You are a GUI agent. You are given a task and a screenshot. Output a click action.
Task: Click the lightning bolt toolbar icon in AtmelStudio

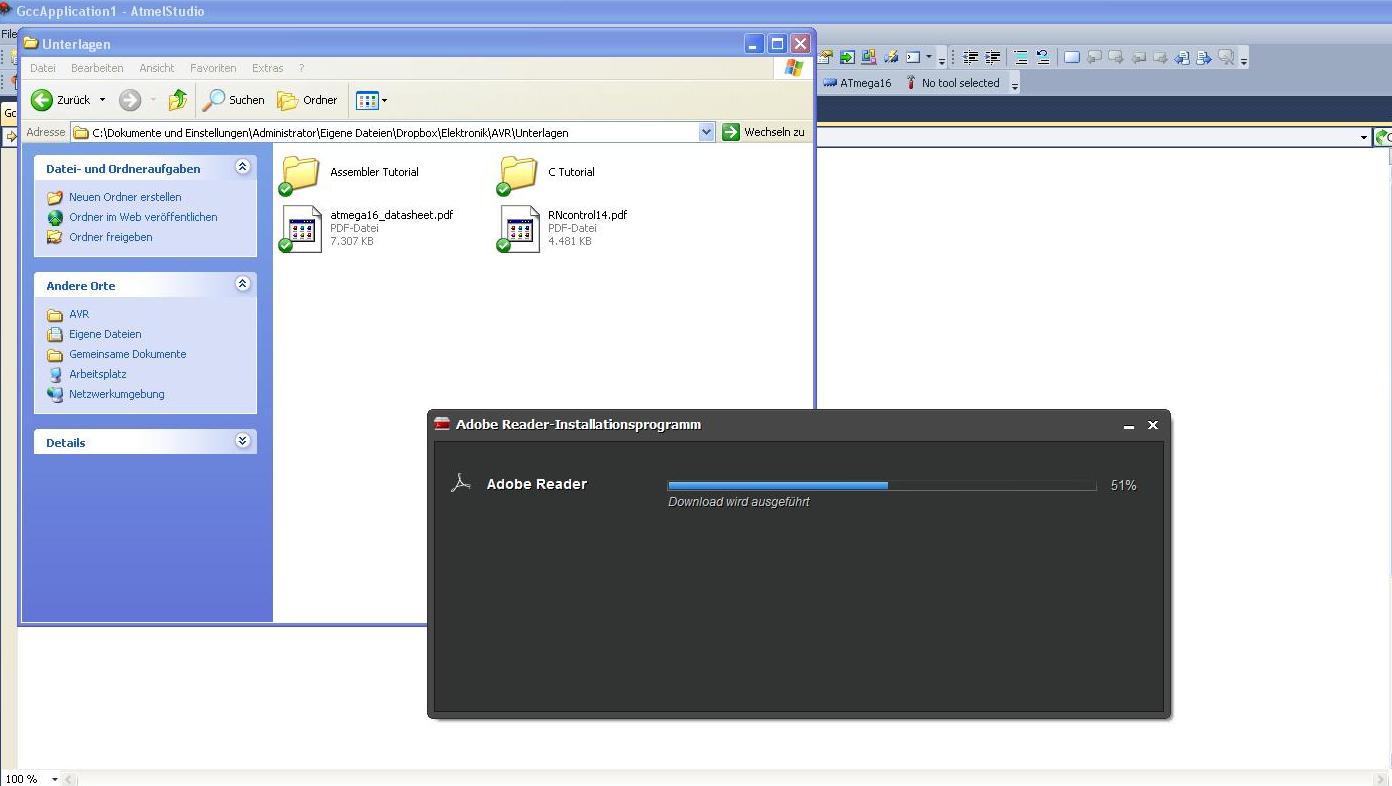[x=890, y=57]
